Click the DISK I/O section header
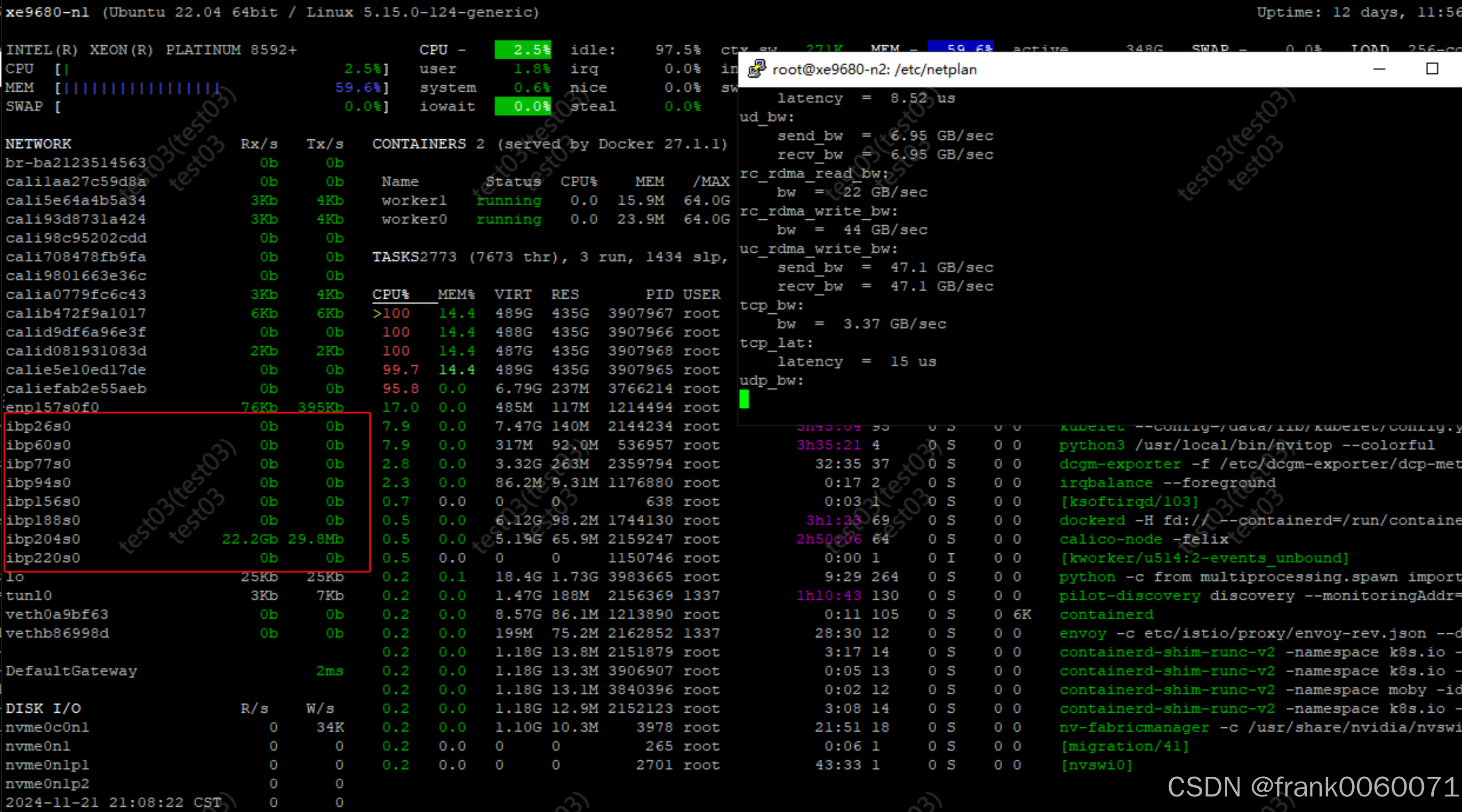The image size is (1462, 812). click(43, 709)
